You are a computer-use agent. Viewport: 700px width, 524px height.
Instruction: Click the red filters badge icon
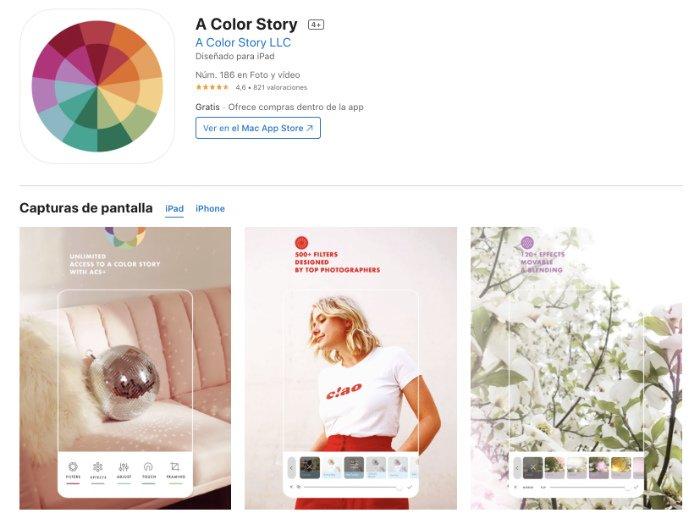click(x=302, y=243)
